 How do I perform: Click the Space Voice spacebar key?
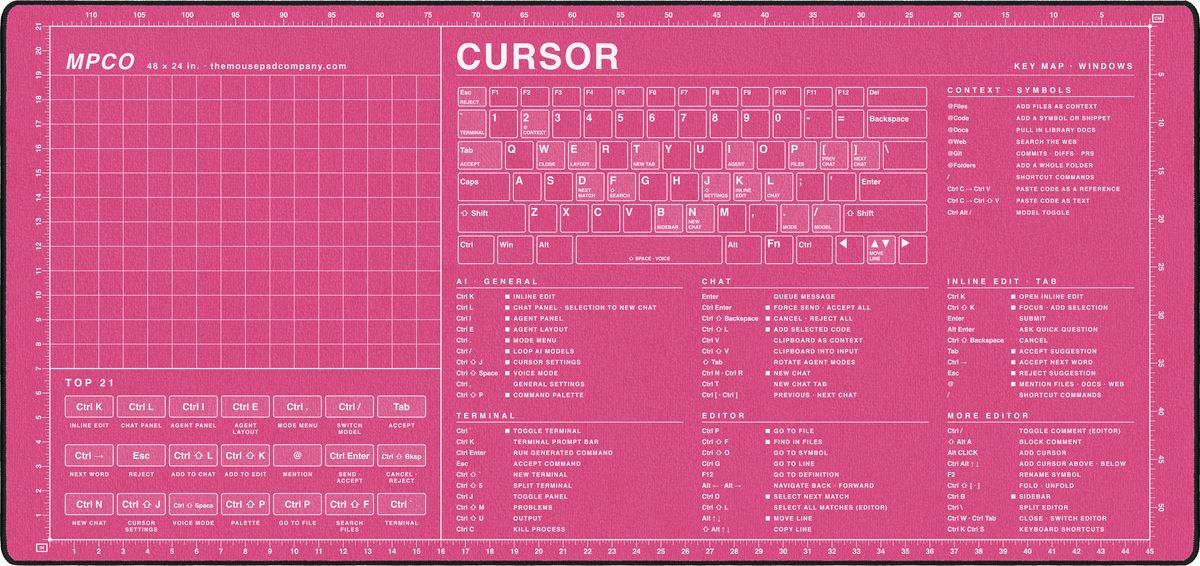648,250
